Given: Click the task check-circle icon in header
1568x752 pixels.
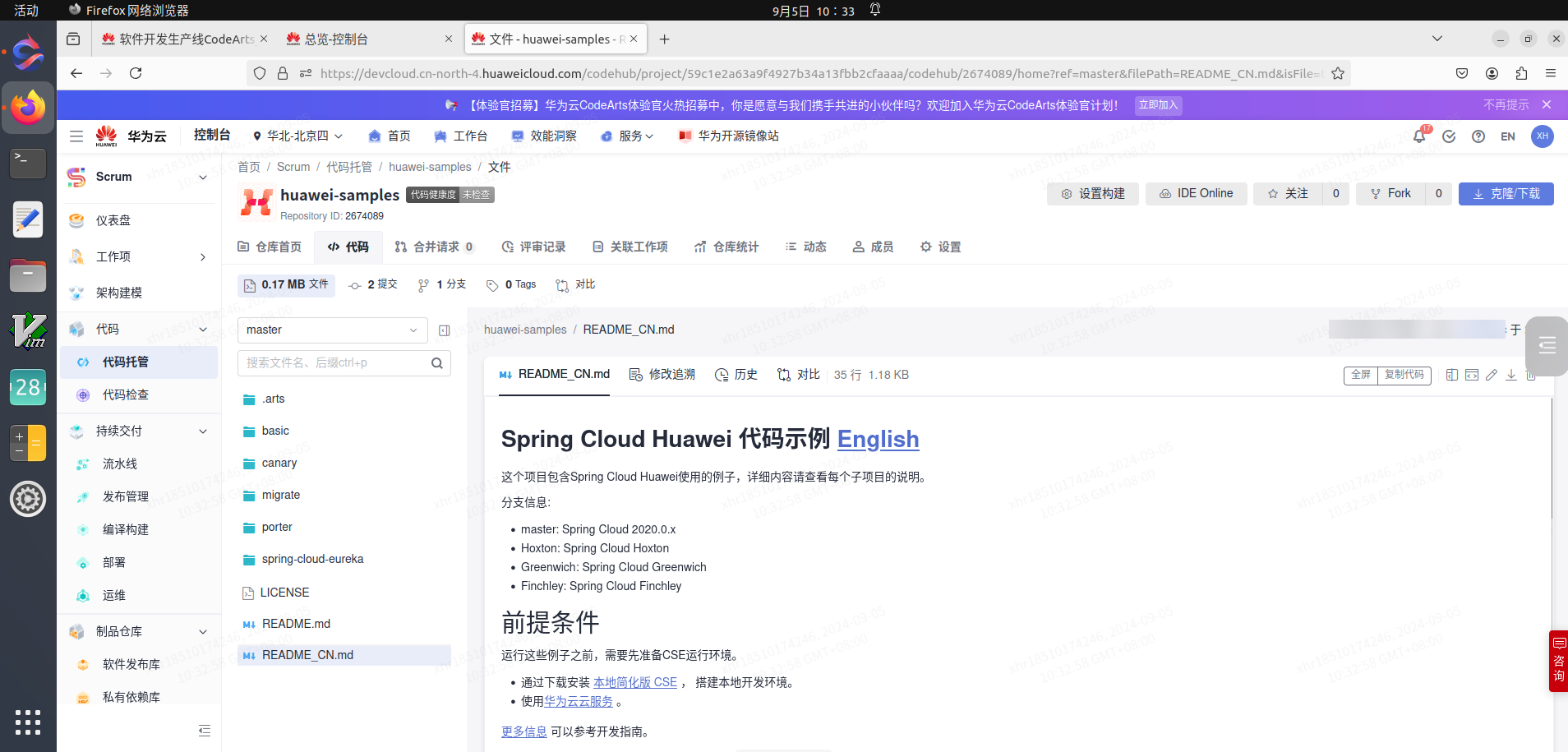Looking at the screenshot, I should [x=1449, y=136].
